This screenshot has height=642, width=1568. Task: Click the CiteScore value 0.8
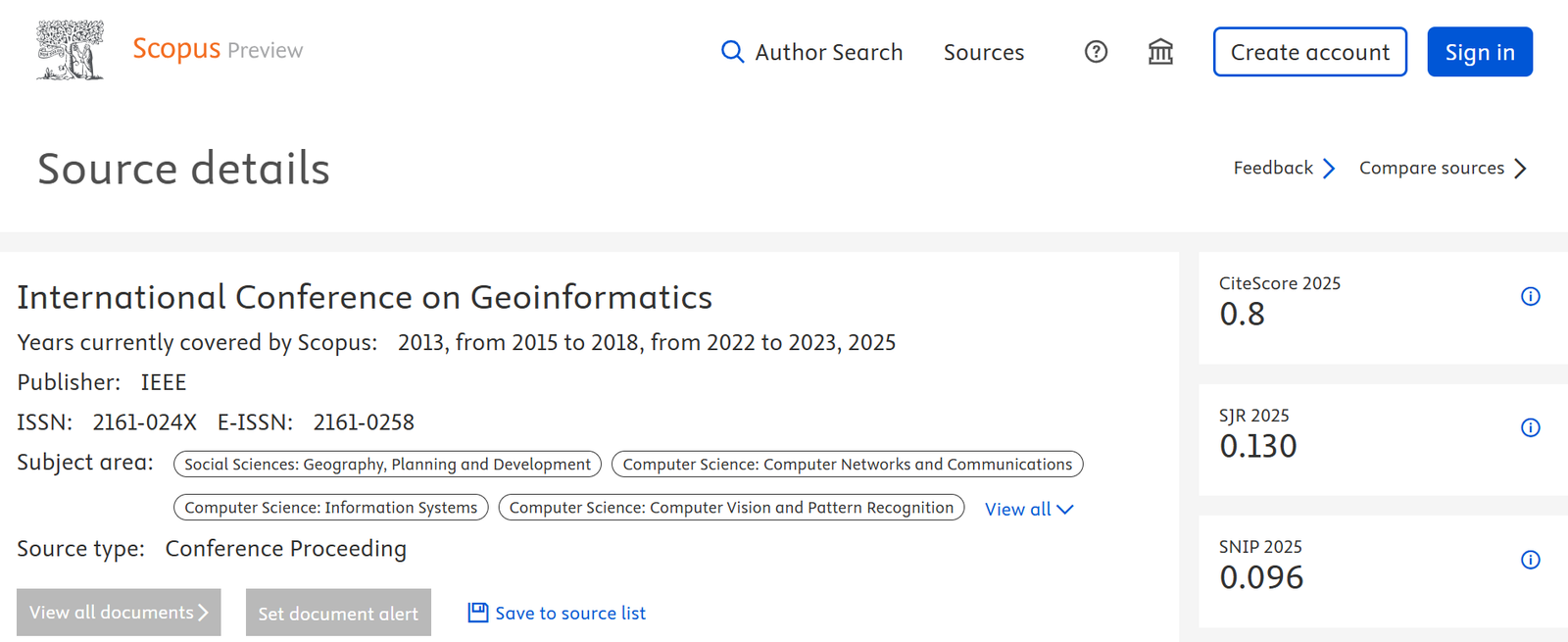1242,315
